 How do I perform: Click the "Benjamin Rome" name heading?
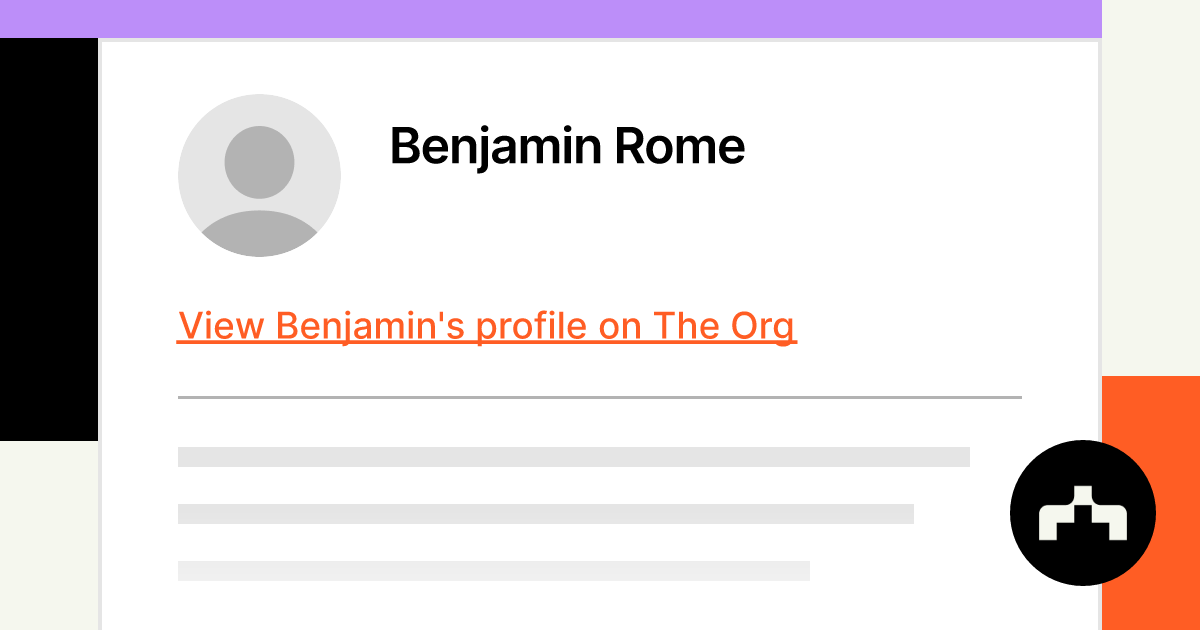[567, 147]
